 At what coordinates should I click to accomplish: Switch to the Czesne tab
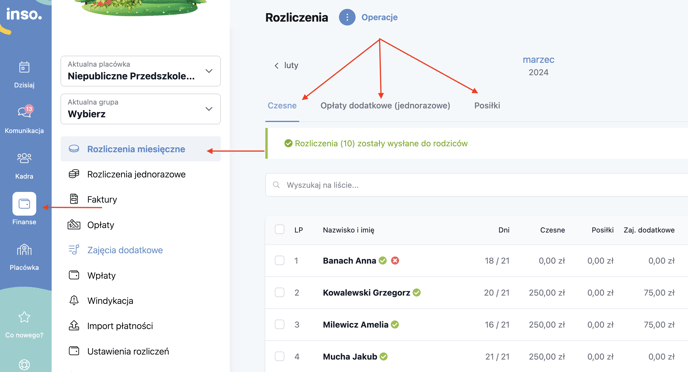[282, 105]
